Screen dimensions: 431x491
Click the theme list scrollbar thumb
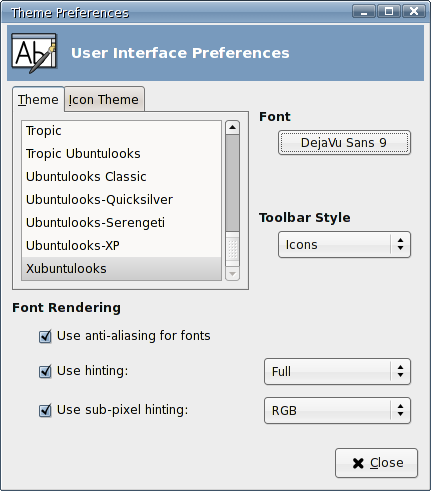(232, 183)
